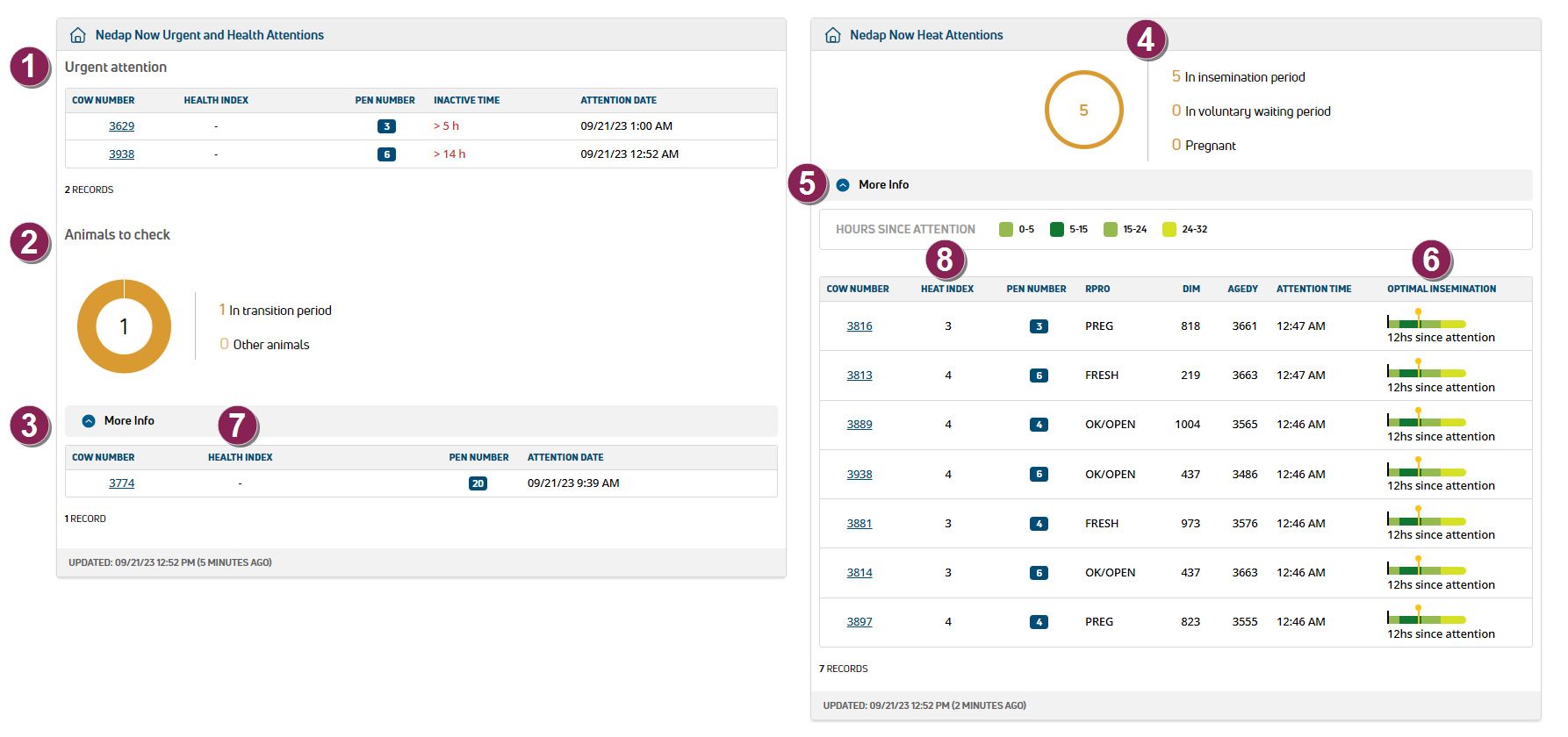Image resolution: width=1568 pixels, height=737 pixels.
Task: Click pen badge 4 in cow 3881 row
Action: pos(1039,524)
